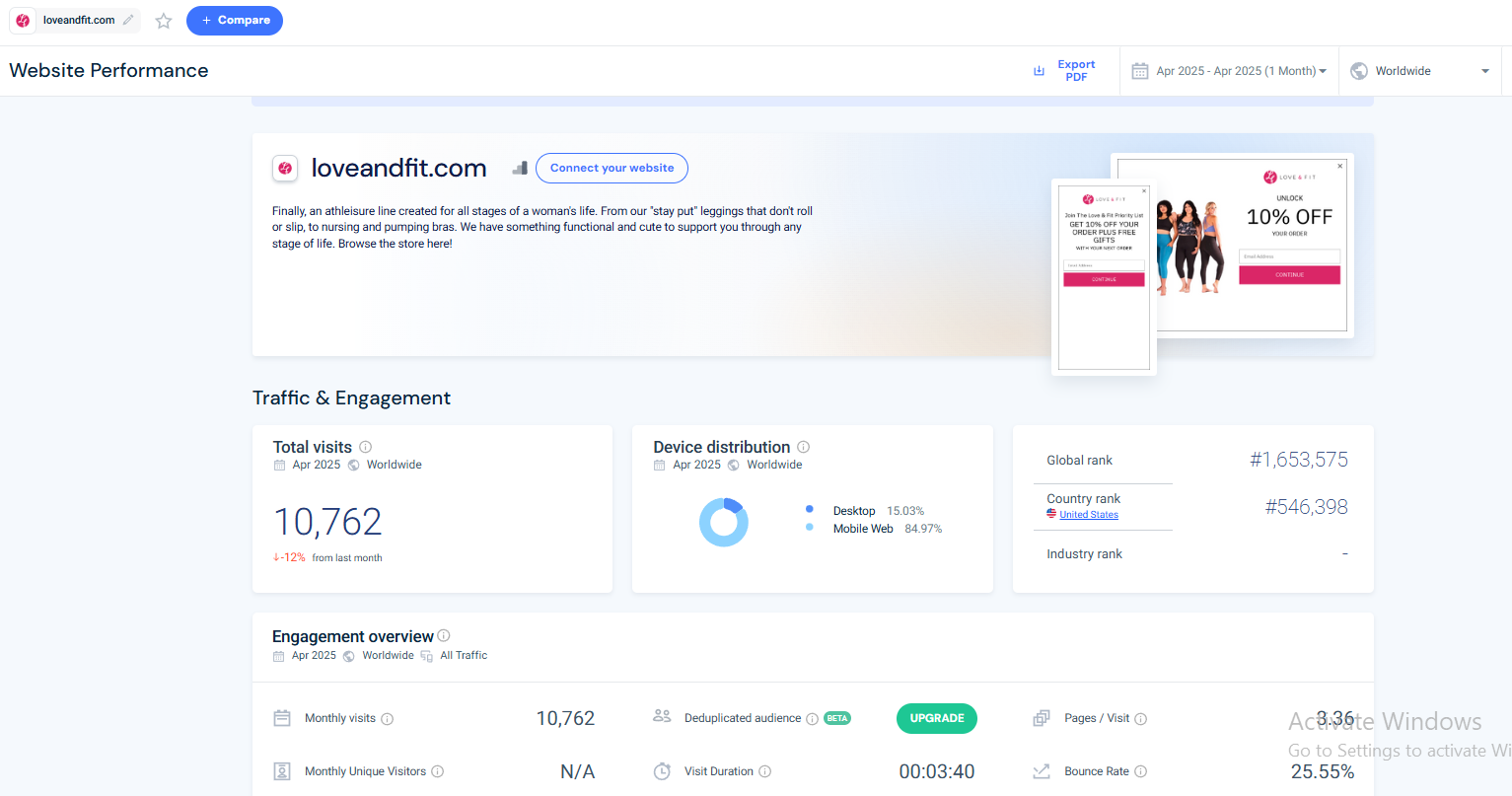Click the 15.03% Desktop value
Viewport: 1512px width, 796px height.
tap(905, 511)
